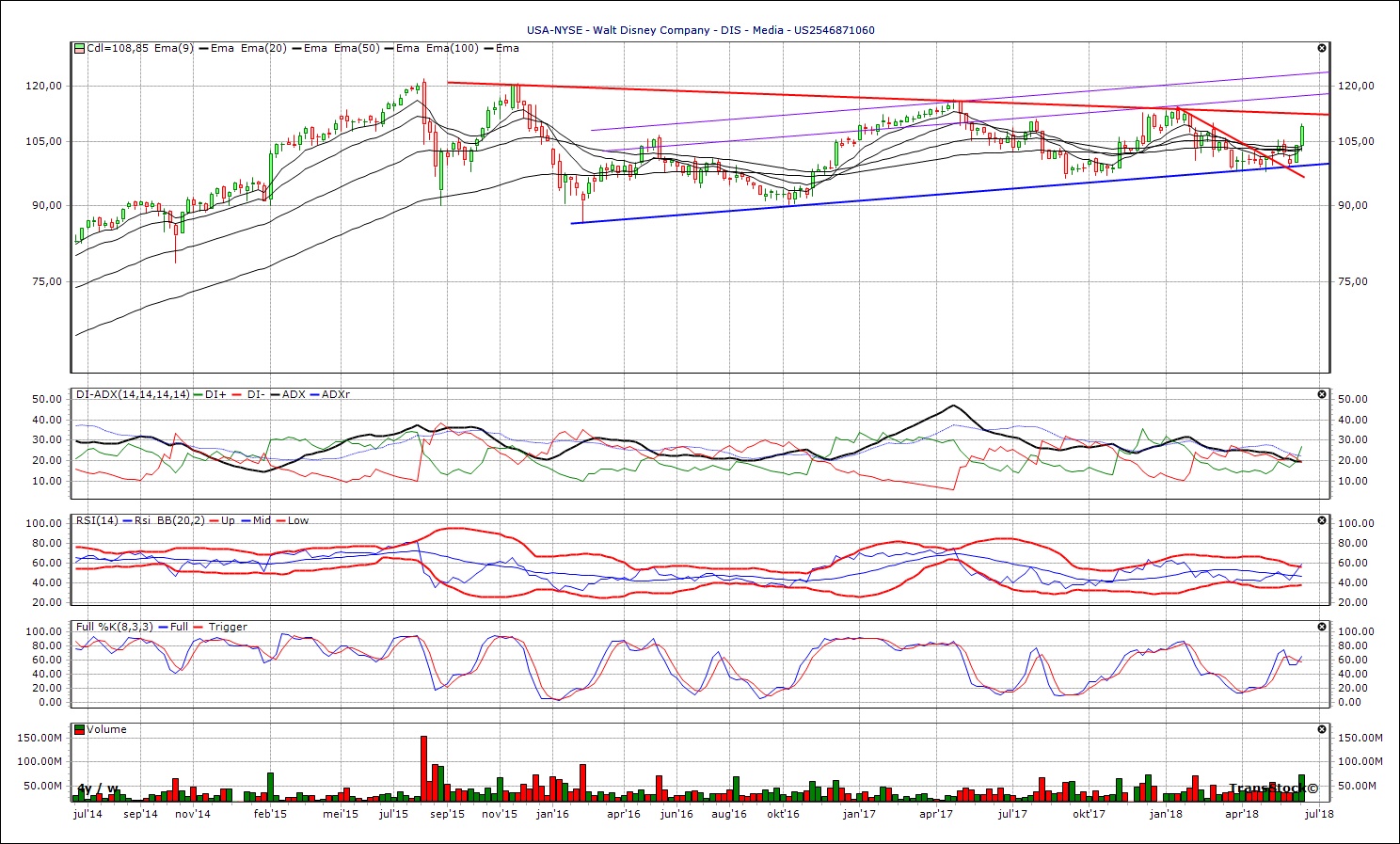Close the DI-ADX indicator panel
Screen dimensions: 1400x844
coord(1322,395)
